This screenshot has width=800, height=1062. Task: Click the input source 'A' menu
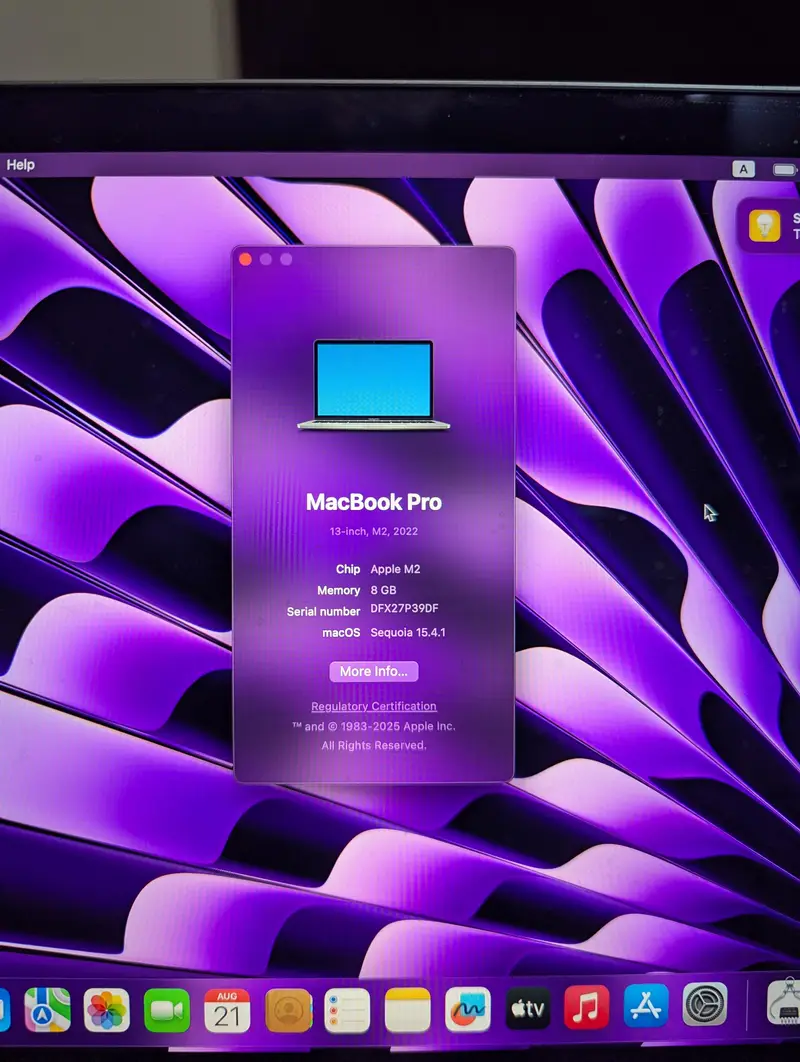743,169
